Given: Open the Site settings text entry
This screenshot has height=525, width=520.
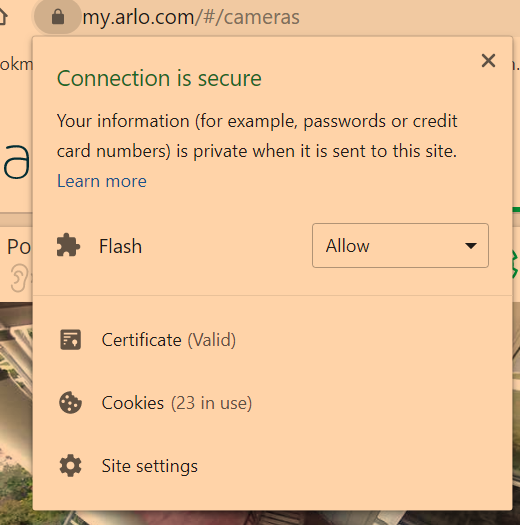Looking at the screenshot, I should pos(150,466).
